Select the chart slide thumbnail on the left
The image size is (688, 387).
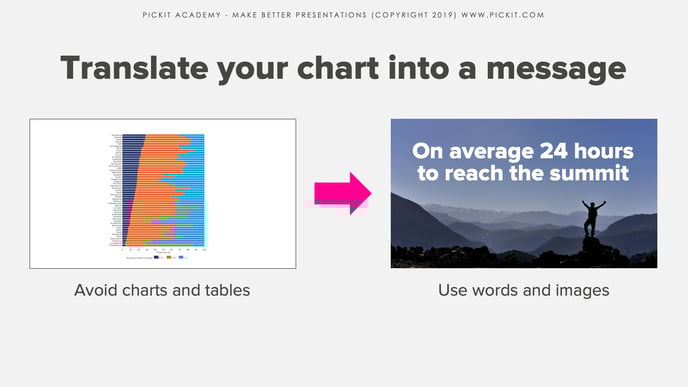tap(163, 194)
